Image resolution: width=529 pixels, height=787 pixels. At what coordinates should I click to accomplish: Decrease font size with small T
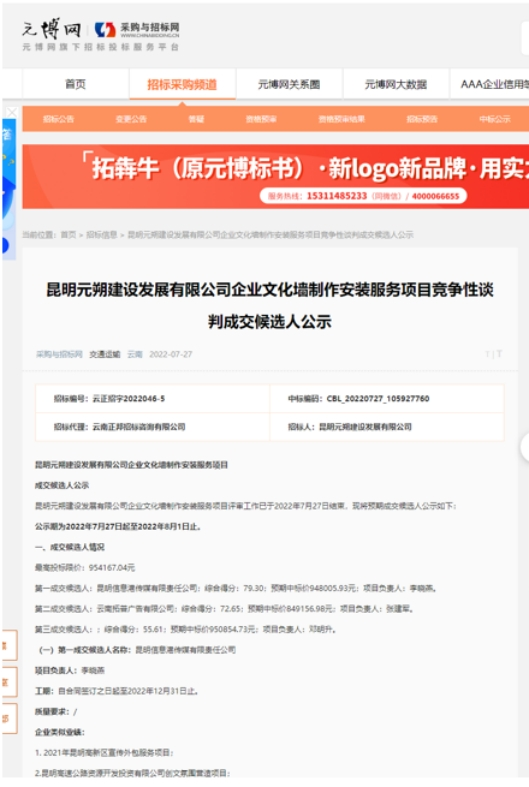(487, 354)
